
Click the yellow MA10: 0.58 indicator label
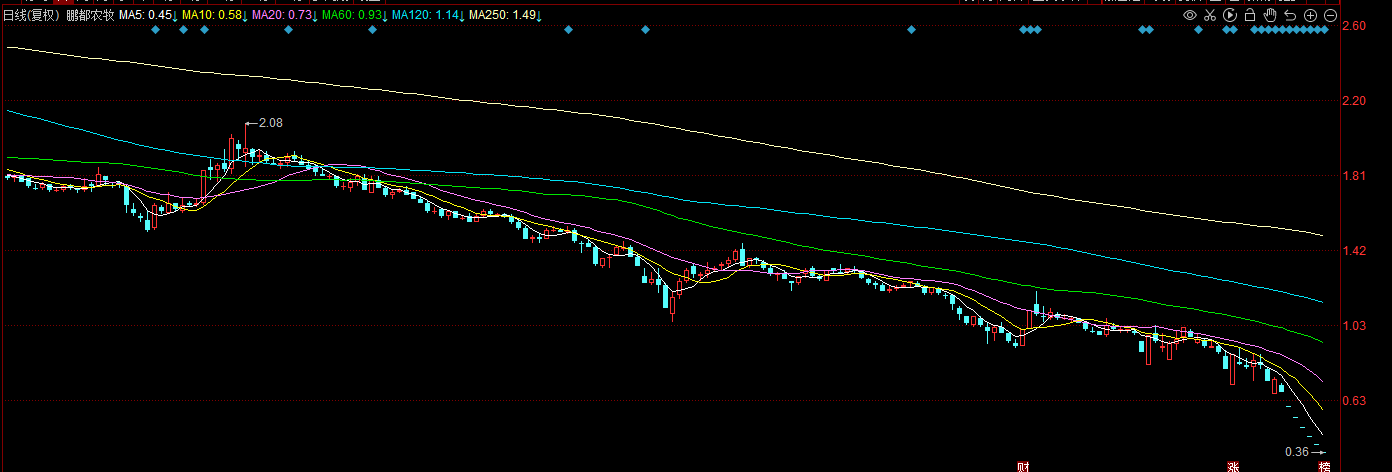(212, 16)
